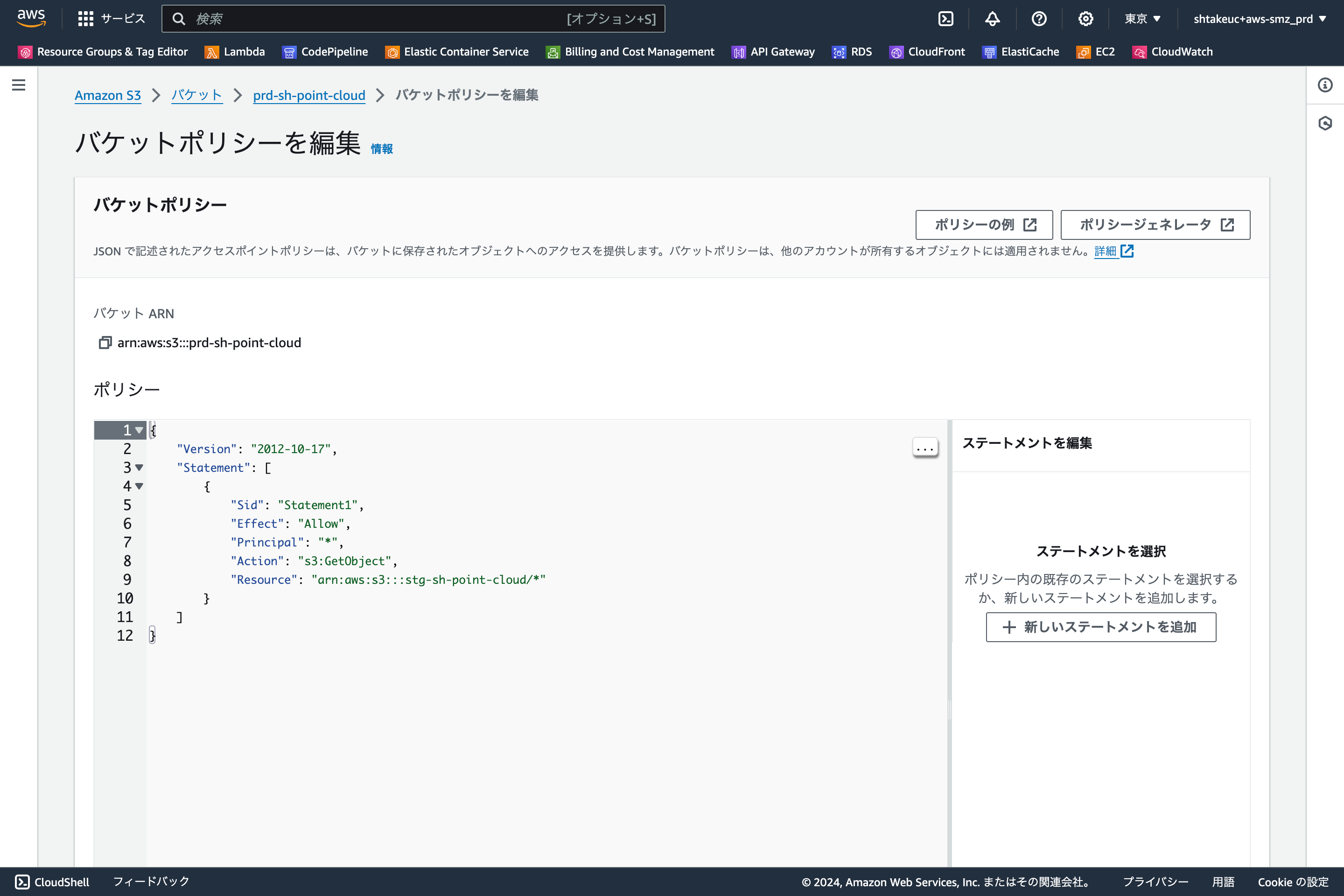
Task: Collapse the fold arrow on line 1
Action: (139, 430)
